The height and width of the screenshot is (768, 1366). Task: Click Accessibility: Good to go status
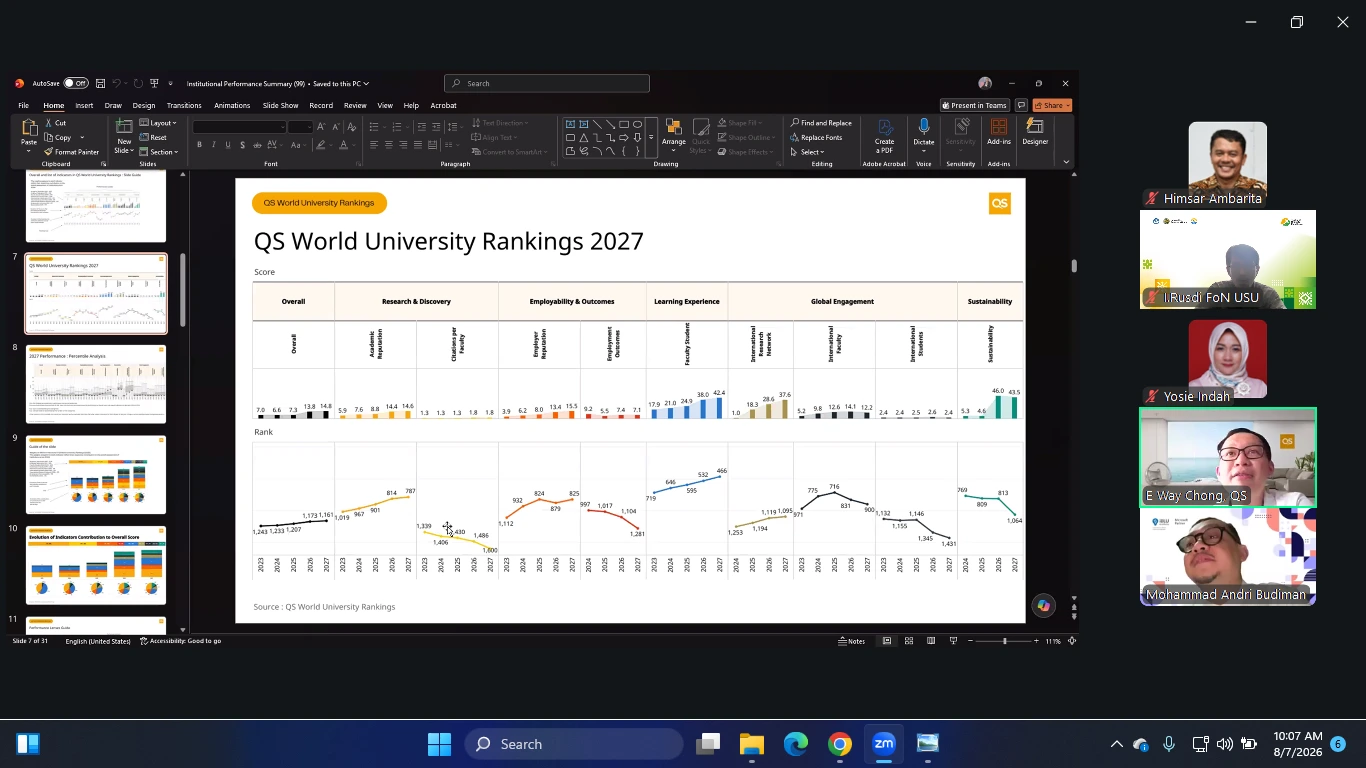[180, 641]
